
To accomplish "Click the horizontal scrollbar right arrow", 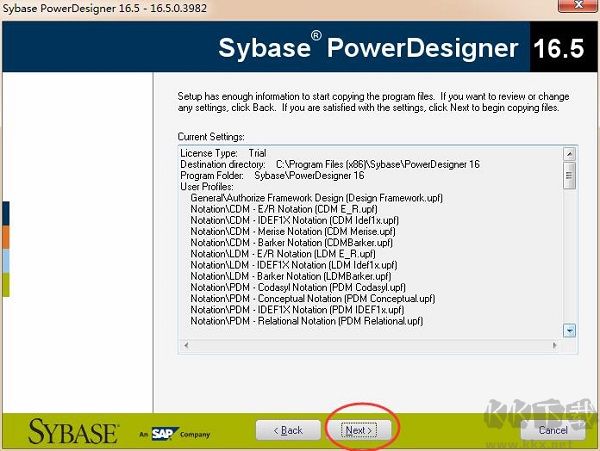I will [x=556, y=345].
